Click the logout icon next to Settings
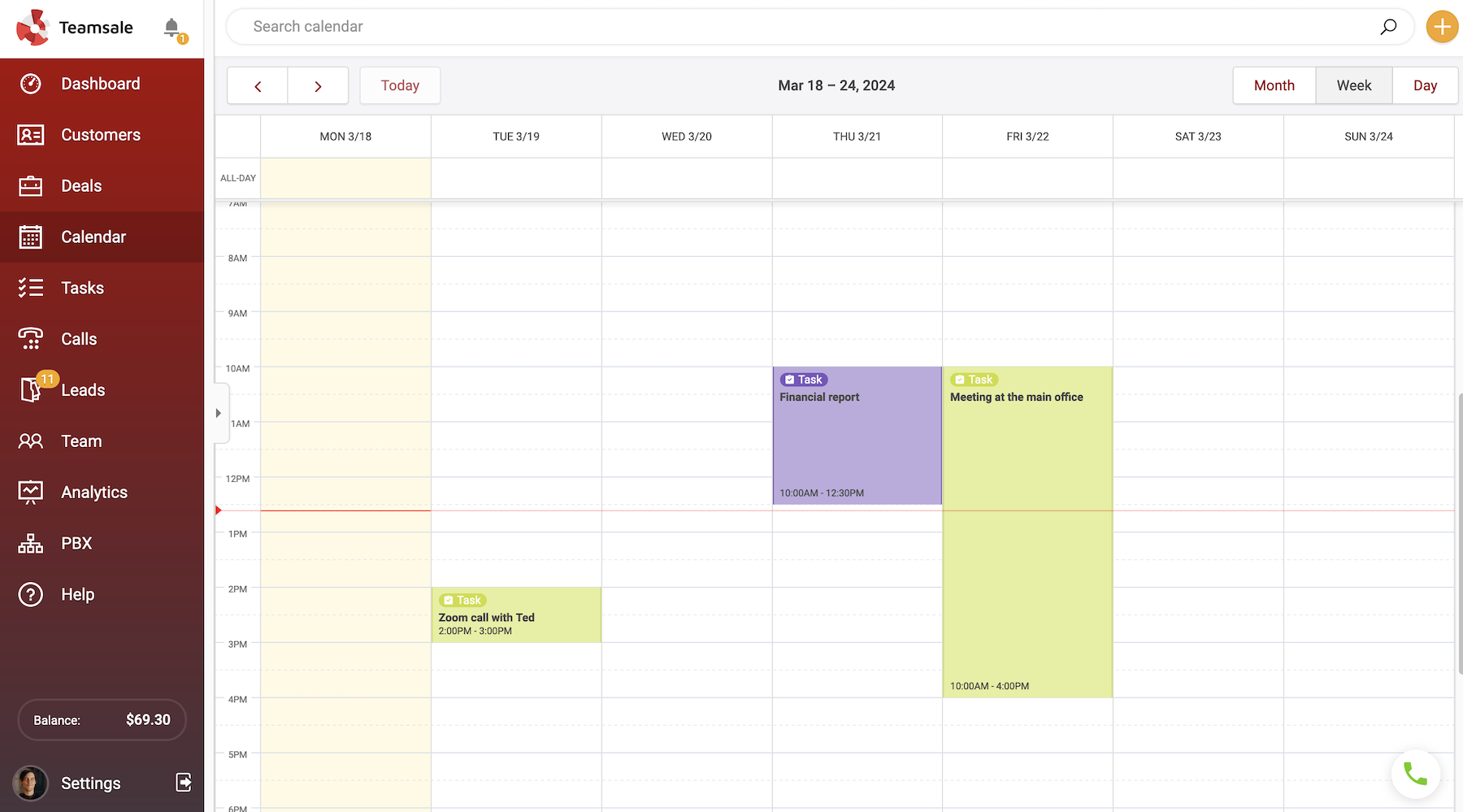Viewport: 1463px width, 812px height. [x=184, y=782]
